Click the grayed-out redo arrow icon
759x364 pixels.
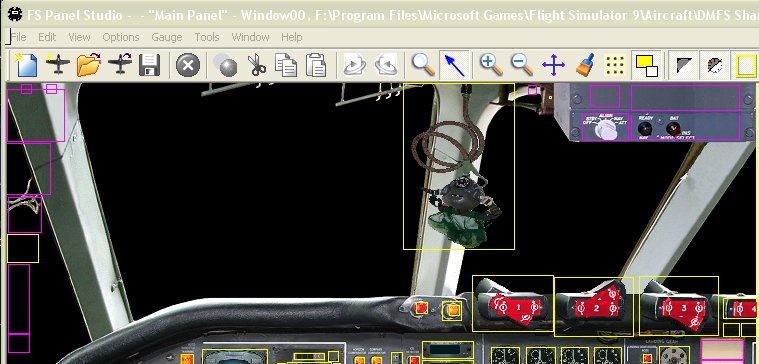(386, 65)
